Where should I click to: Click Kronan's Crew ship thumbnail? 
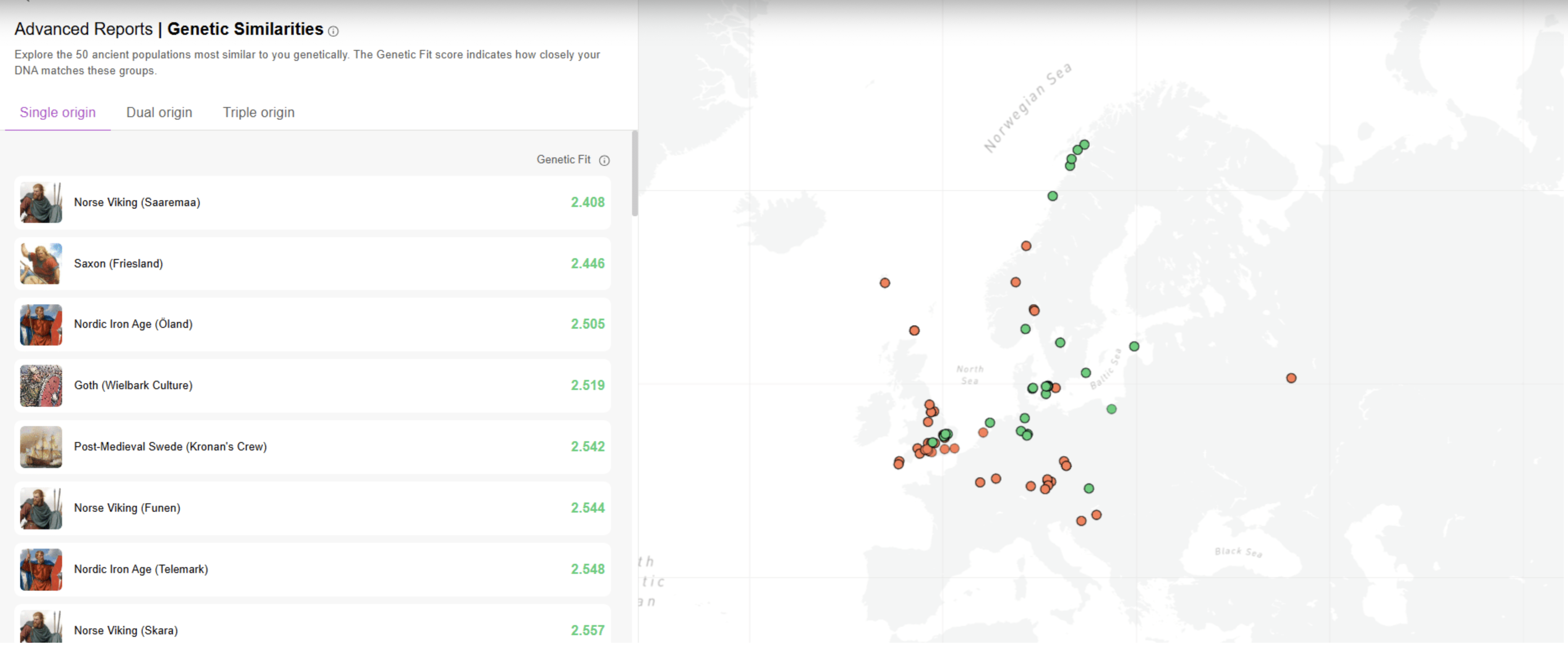pyautogui.click(x=41, y=447)
